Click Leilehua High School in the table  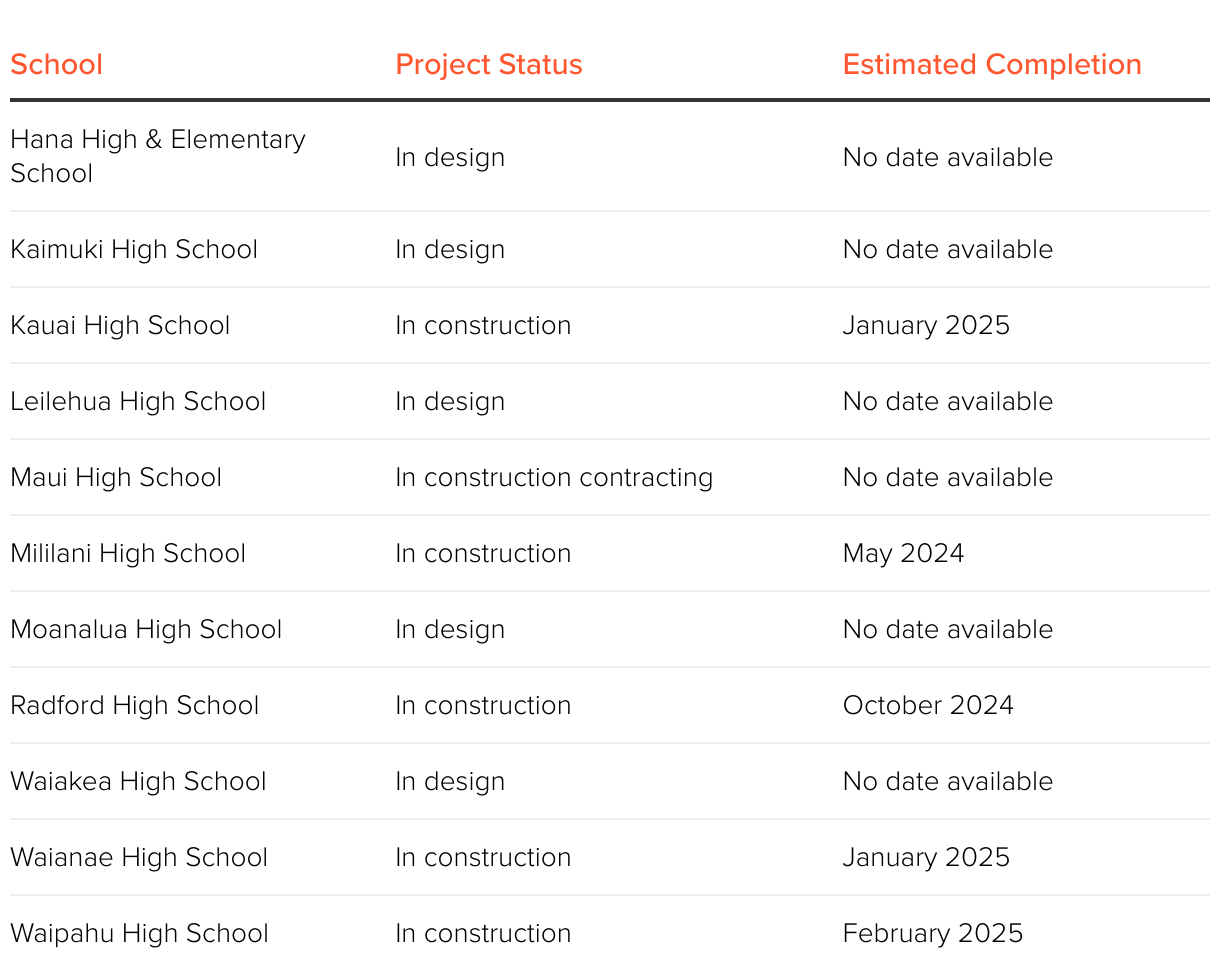(138, 401)
